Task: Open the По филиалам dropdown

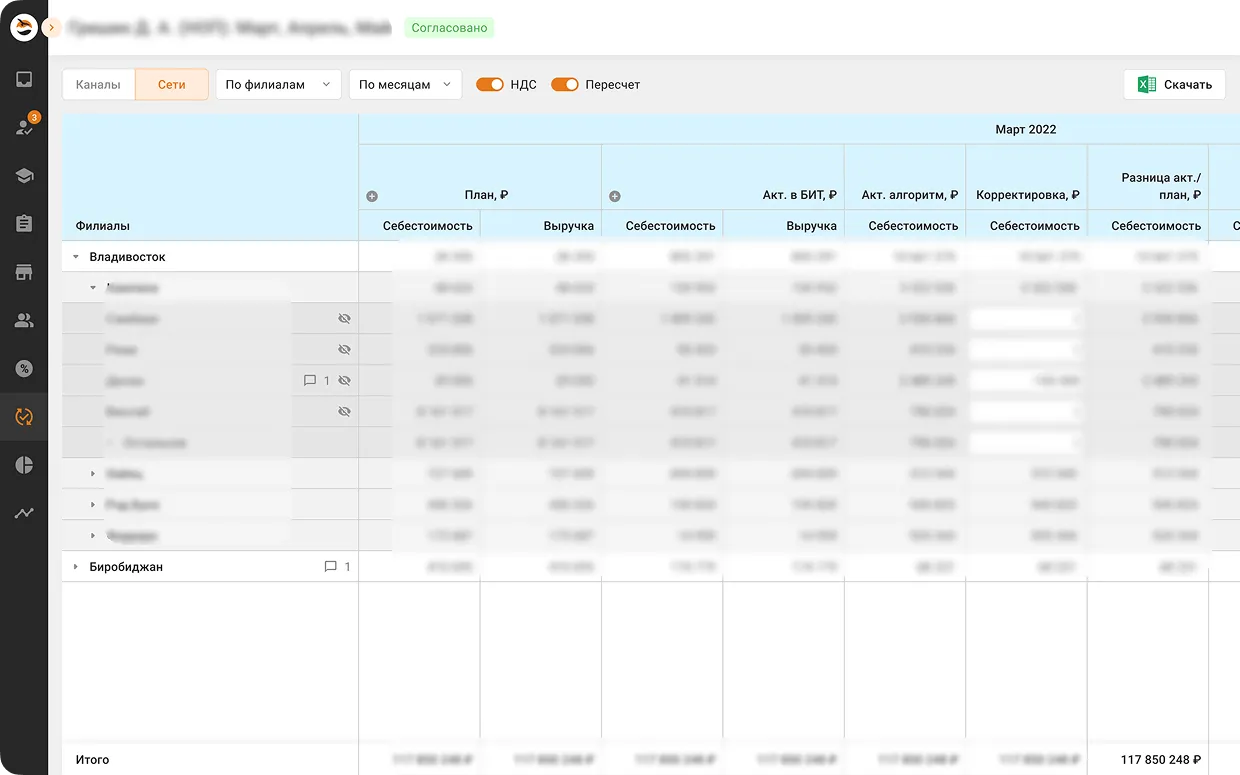Action: coord(278,85)
